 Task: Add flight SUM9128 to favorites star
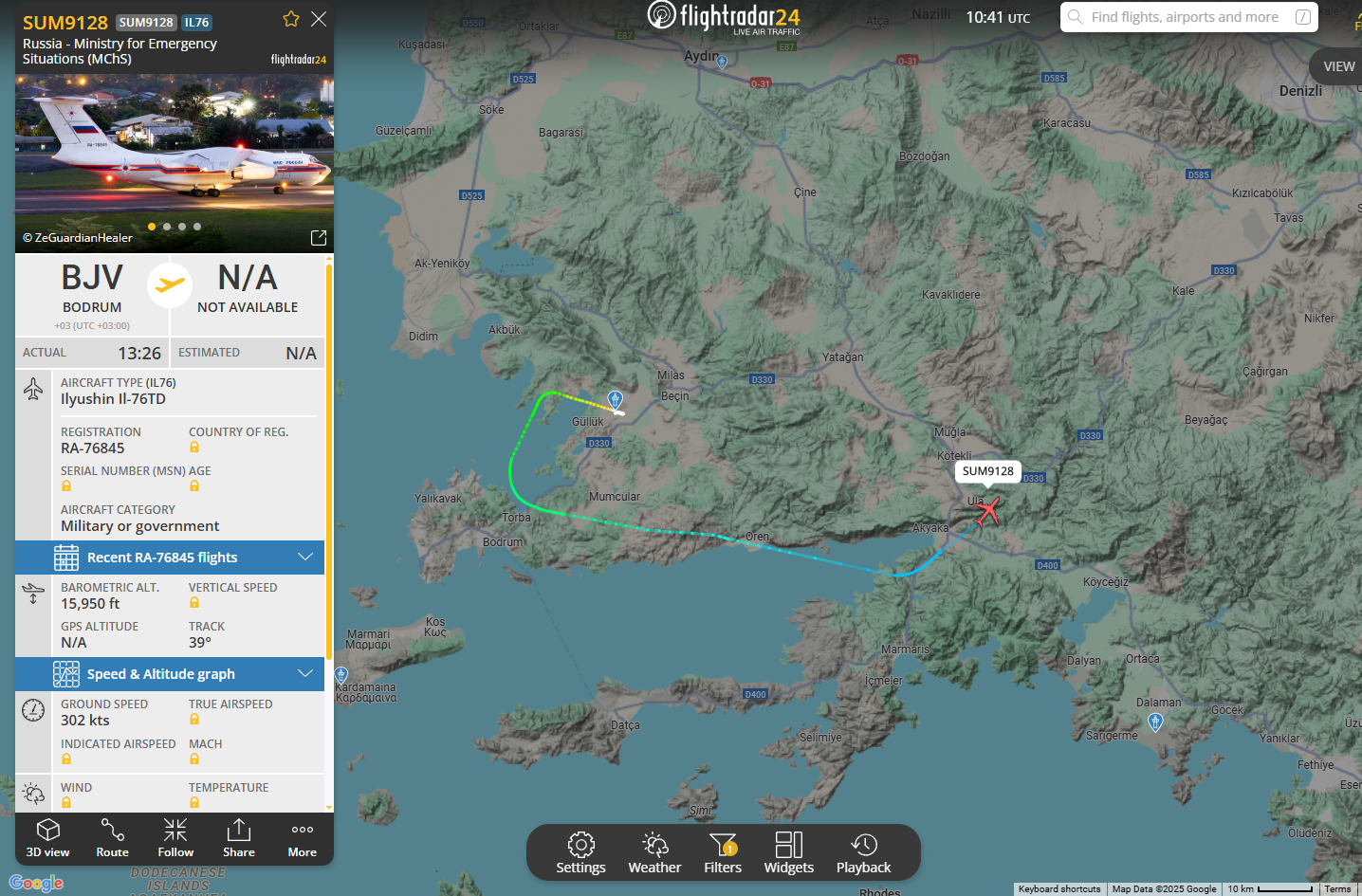pyautogui.click(x=291, y=19)
